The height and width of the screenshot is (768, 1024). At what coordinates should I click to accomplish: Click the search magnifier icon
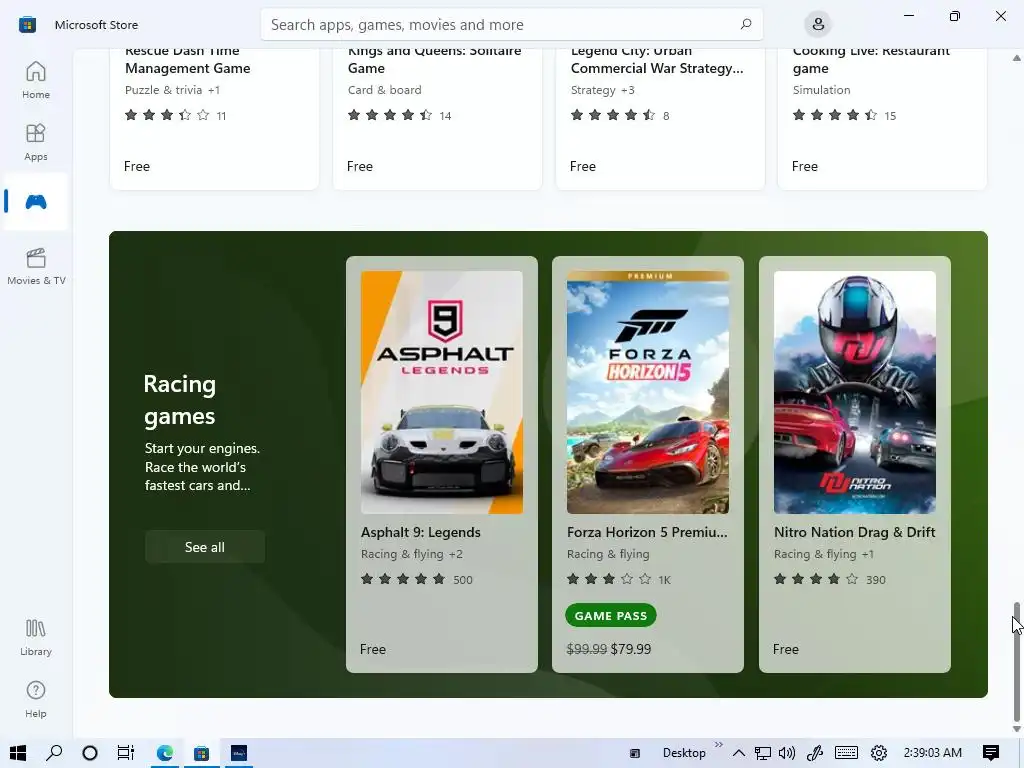(746, 24)
